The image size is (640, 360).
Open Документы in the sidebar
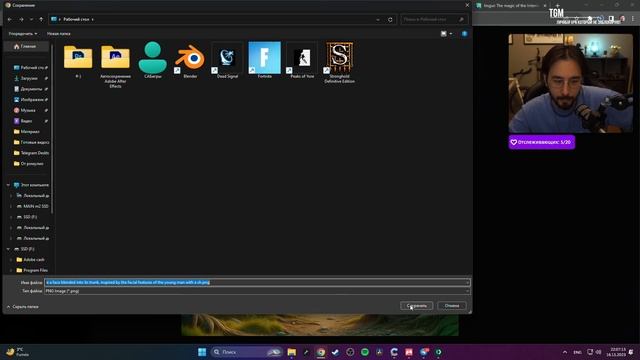pyautogui.click(x=30, y=89)
